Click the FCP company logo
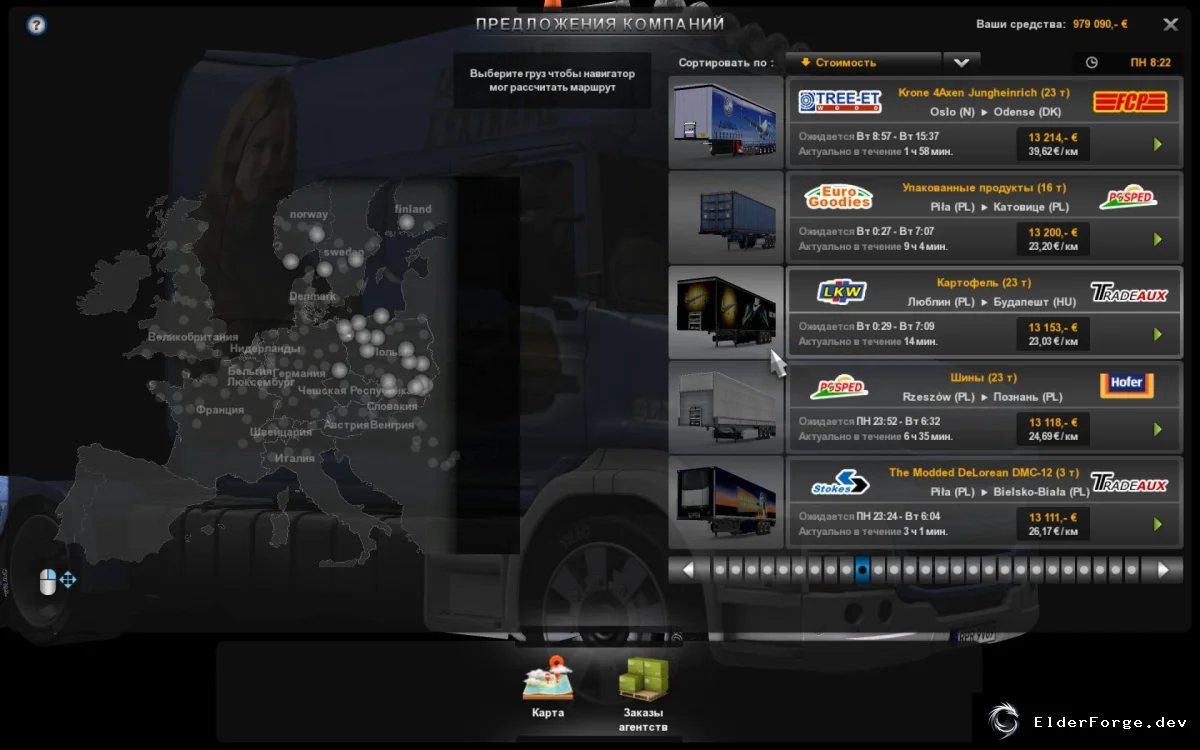Viewport: 1200px width, 750px height. tap(1129, 102)
